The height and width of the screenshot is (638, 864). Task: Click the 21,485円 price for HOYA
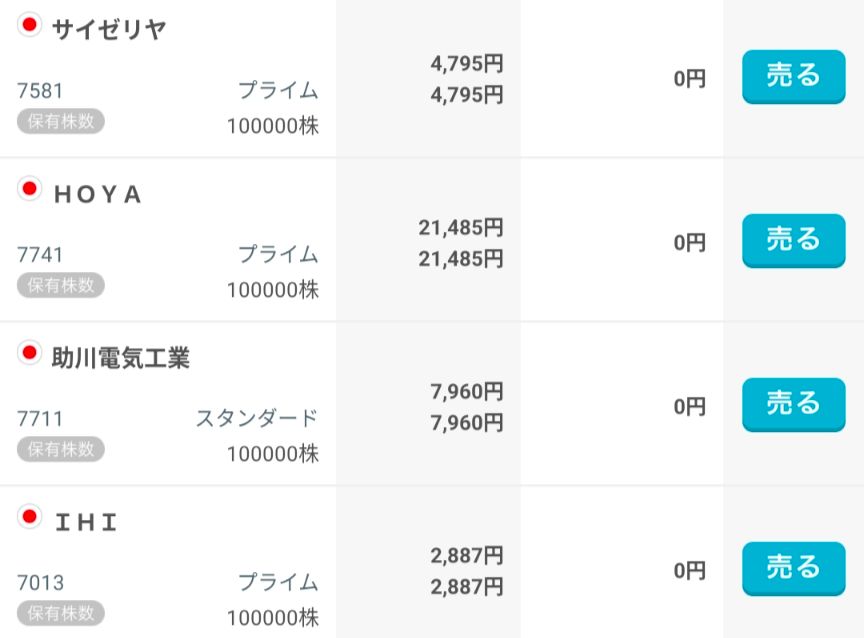460,228
